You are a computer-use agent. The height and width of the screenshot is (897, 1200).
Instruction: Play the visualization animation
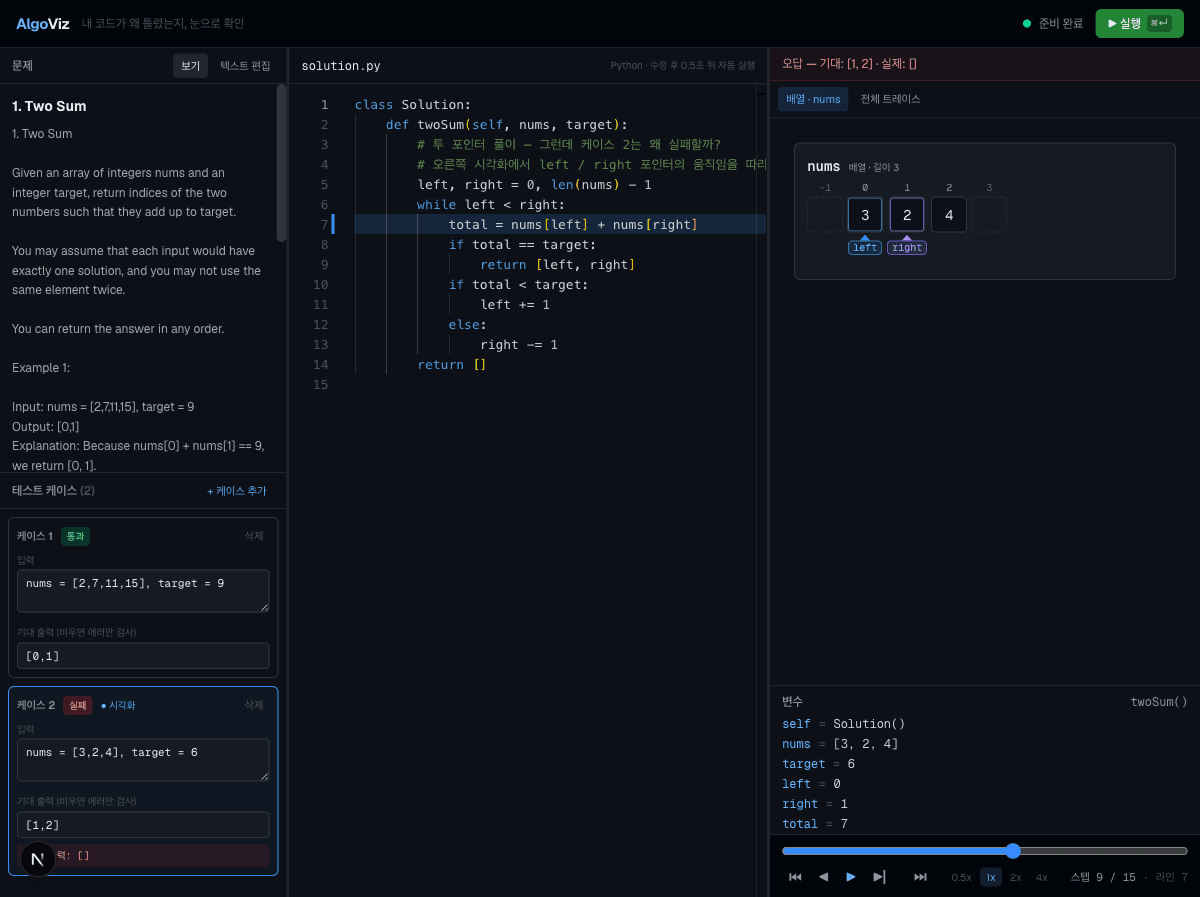(851, 877)
